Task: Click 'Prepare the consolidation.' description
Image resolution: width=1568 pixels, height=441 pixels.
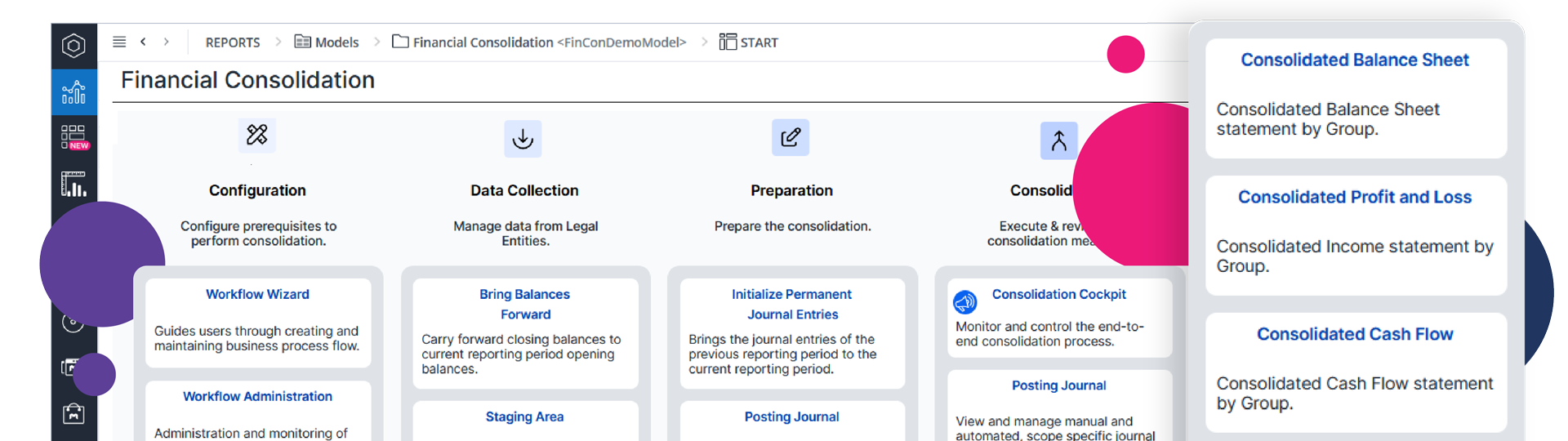Action: [792, 226]
